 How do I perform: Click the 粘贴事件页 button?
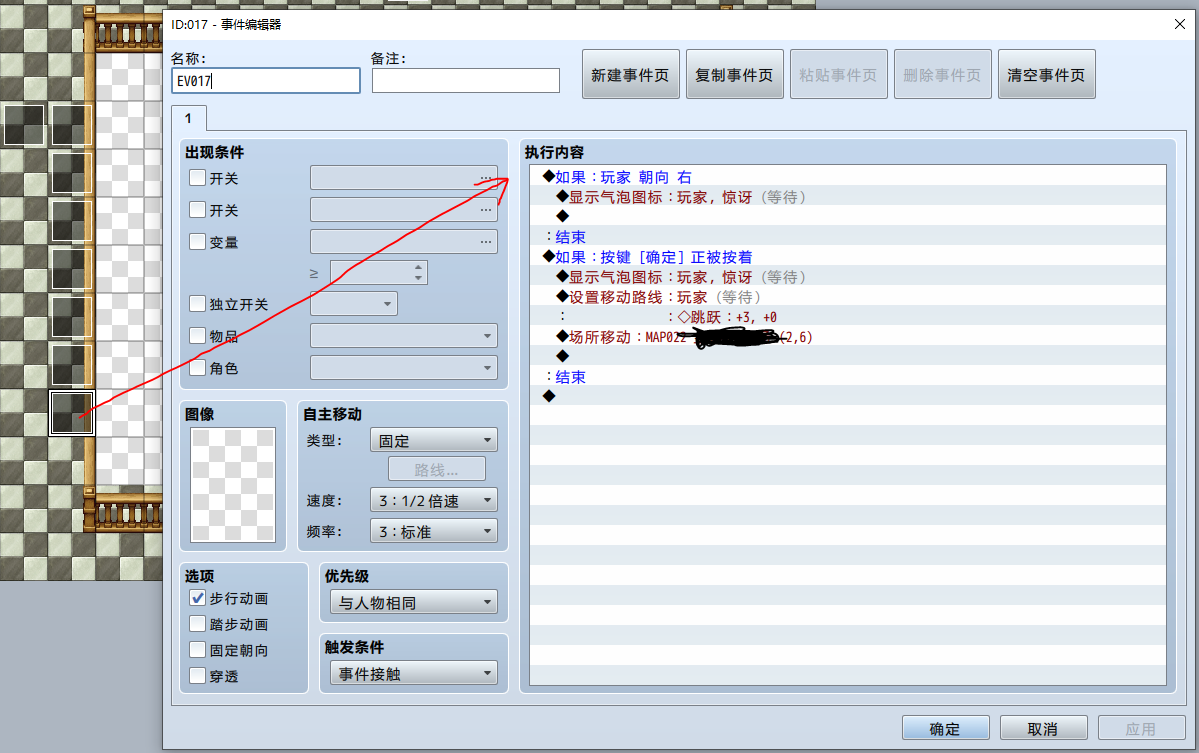pos(839,74)
